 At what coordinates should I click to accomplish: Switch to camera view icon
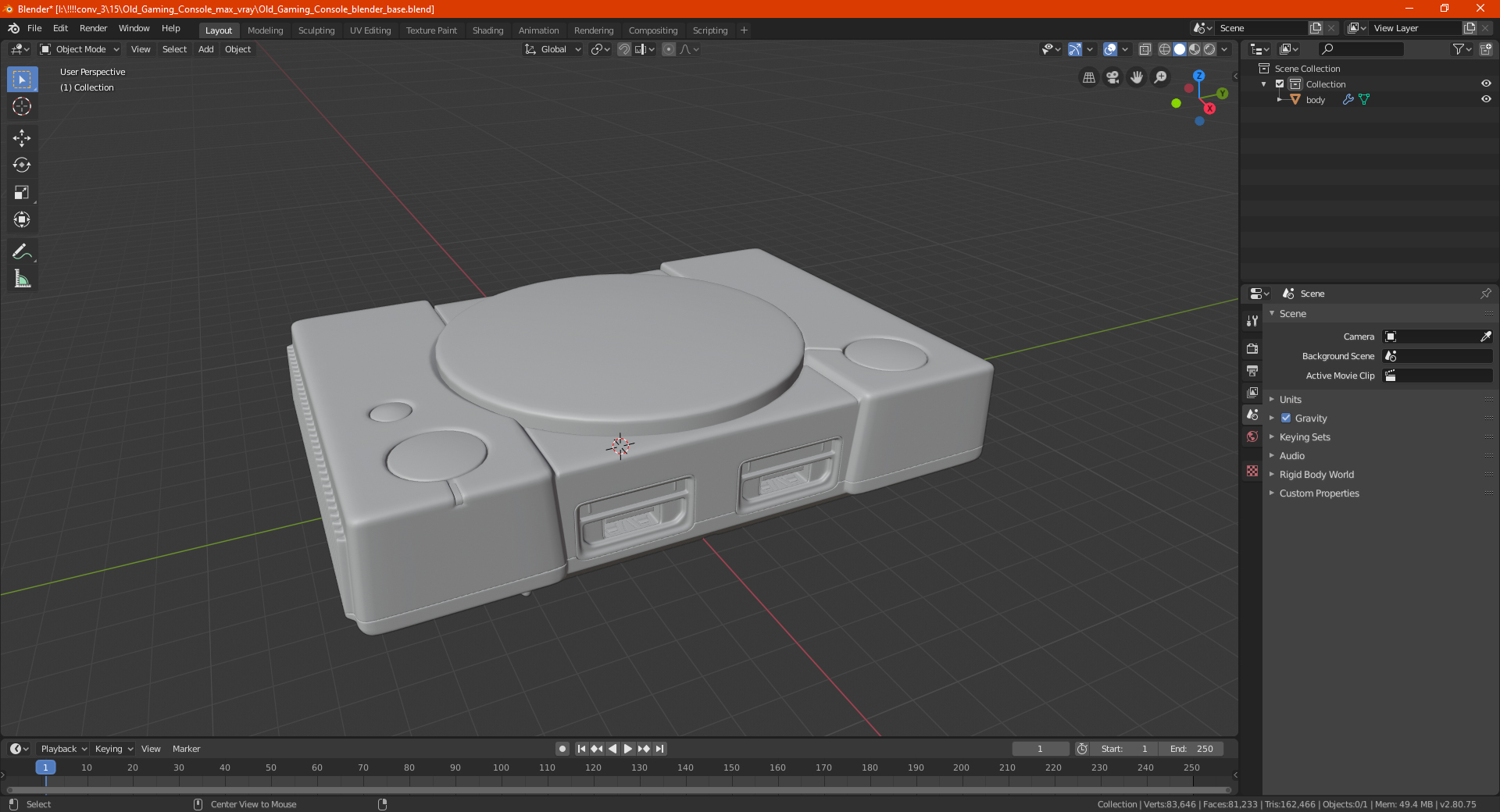pos(1112,77)
